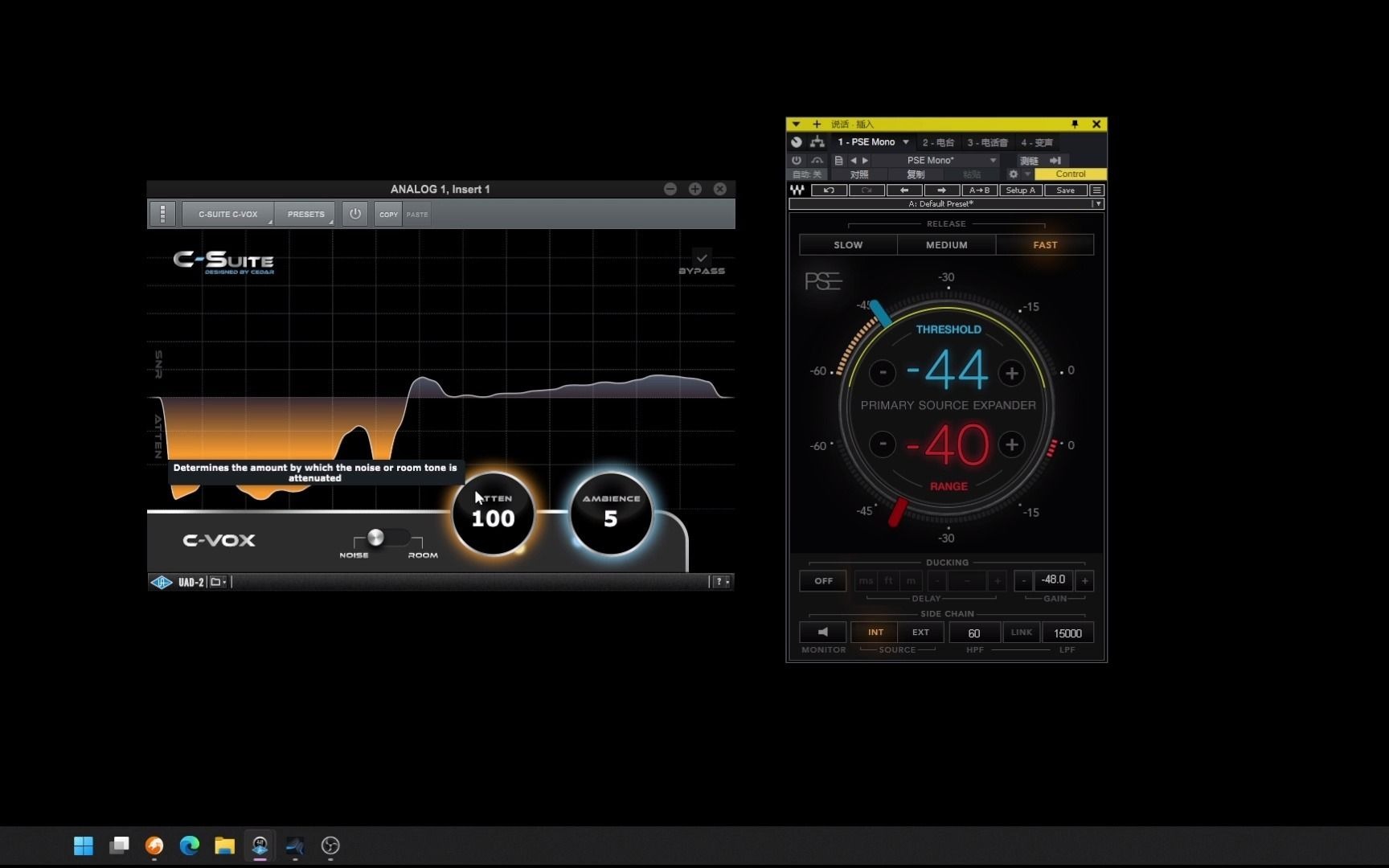Image resolution: width=1389 pixels, height=868 pixels.
Task: Decrease RANGE with the minus button
Action: [x=883, y=444]
